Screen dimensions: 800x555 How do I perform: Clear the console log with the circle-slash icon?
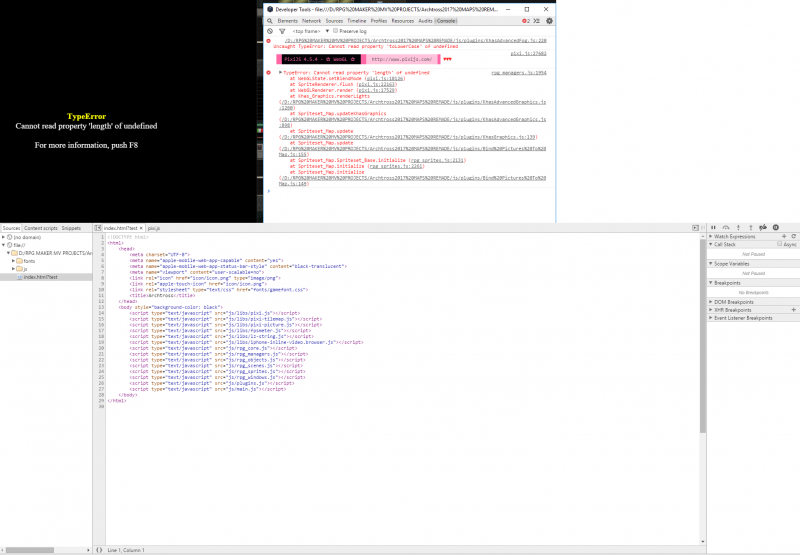[270, 31]
